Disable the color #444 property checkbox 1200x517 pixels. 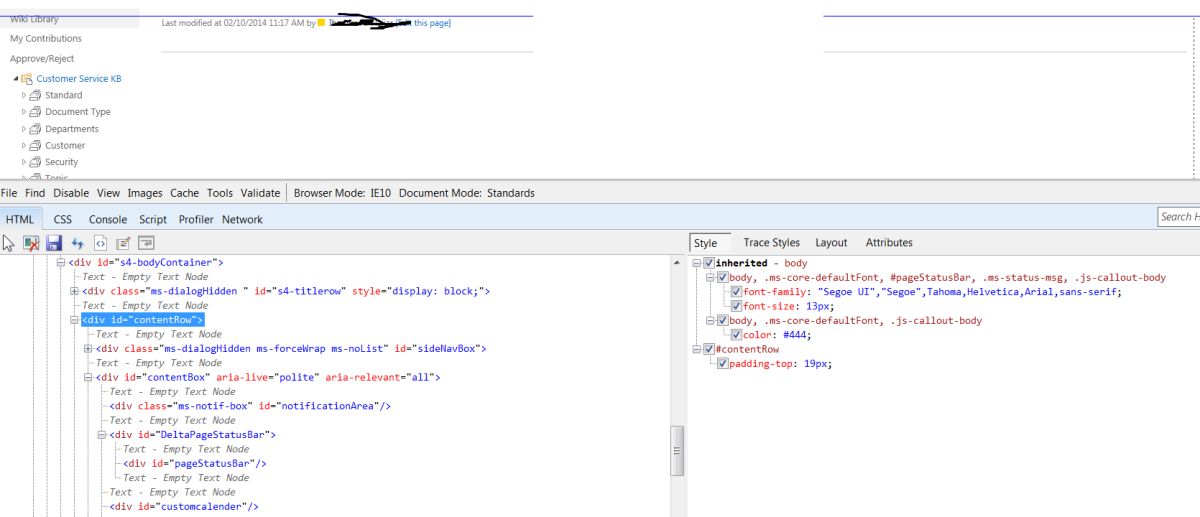point(737,335)
